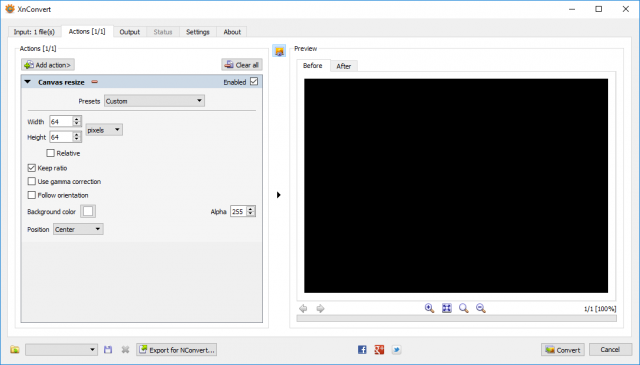Save the current script (floppy icon)
Image resolution: width=640 pixels, height=365 pixels.
[x=108, y=349]
